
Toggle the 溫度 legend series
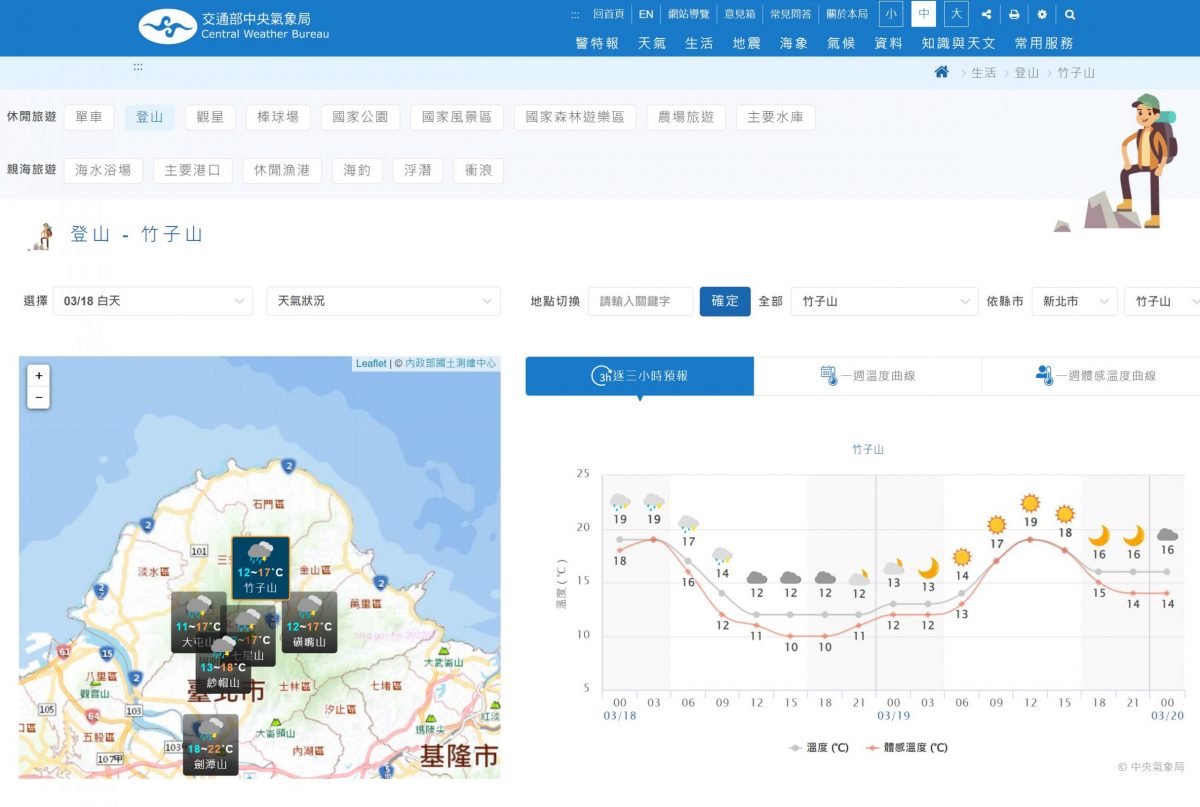click(x=818, y=747)
